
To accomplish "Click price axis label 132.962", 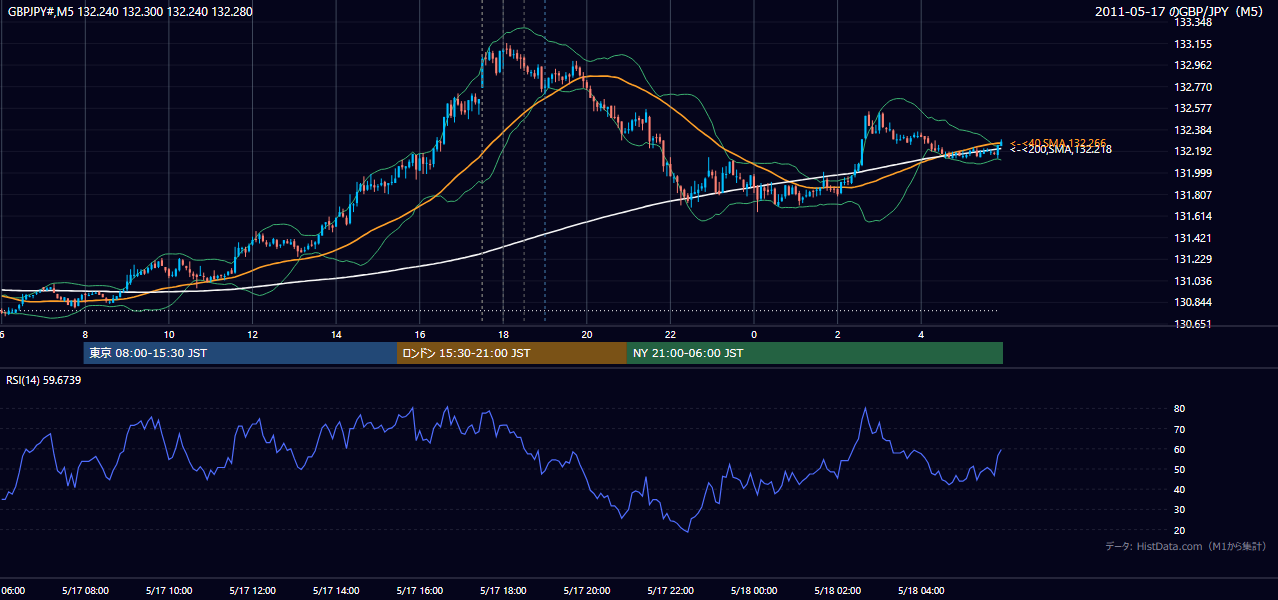I will click(x=1193, y=65).
